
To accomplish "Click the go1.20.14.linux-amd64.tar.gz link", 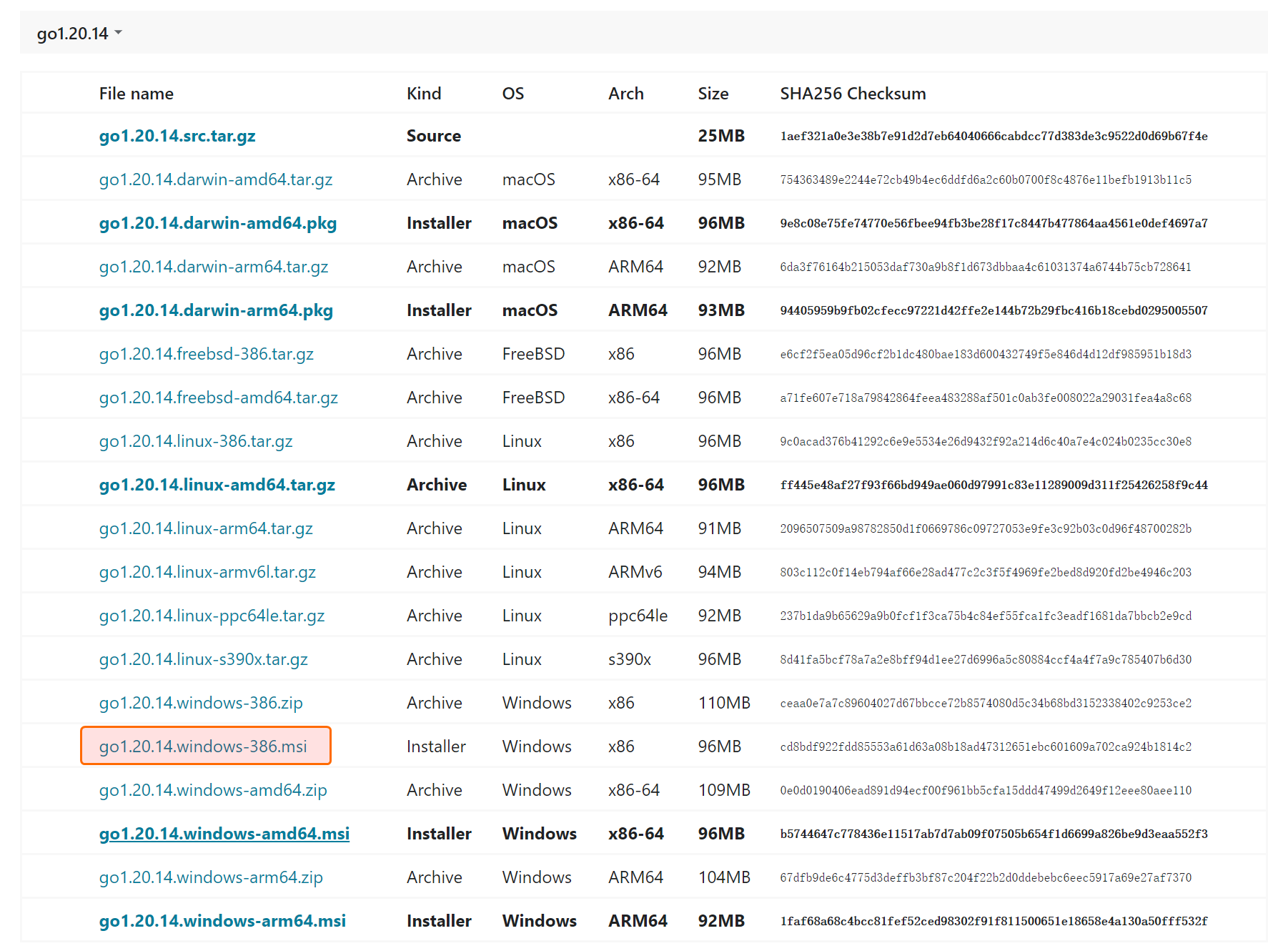I will pos(217,485).
